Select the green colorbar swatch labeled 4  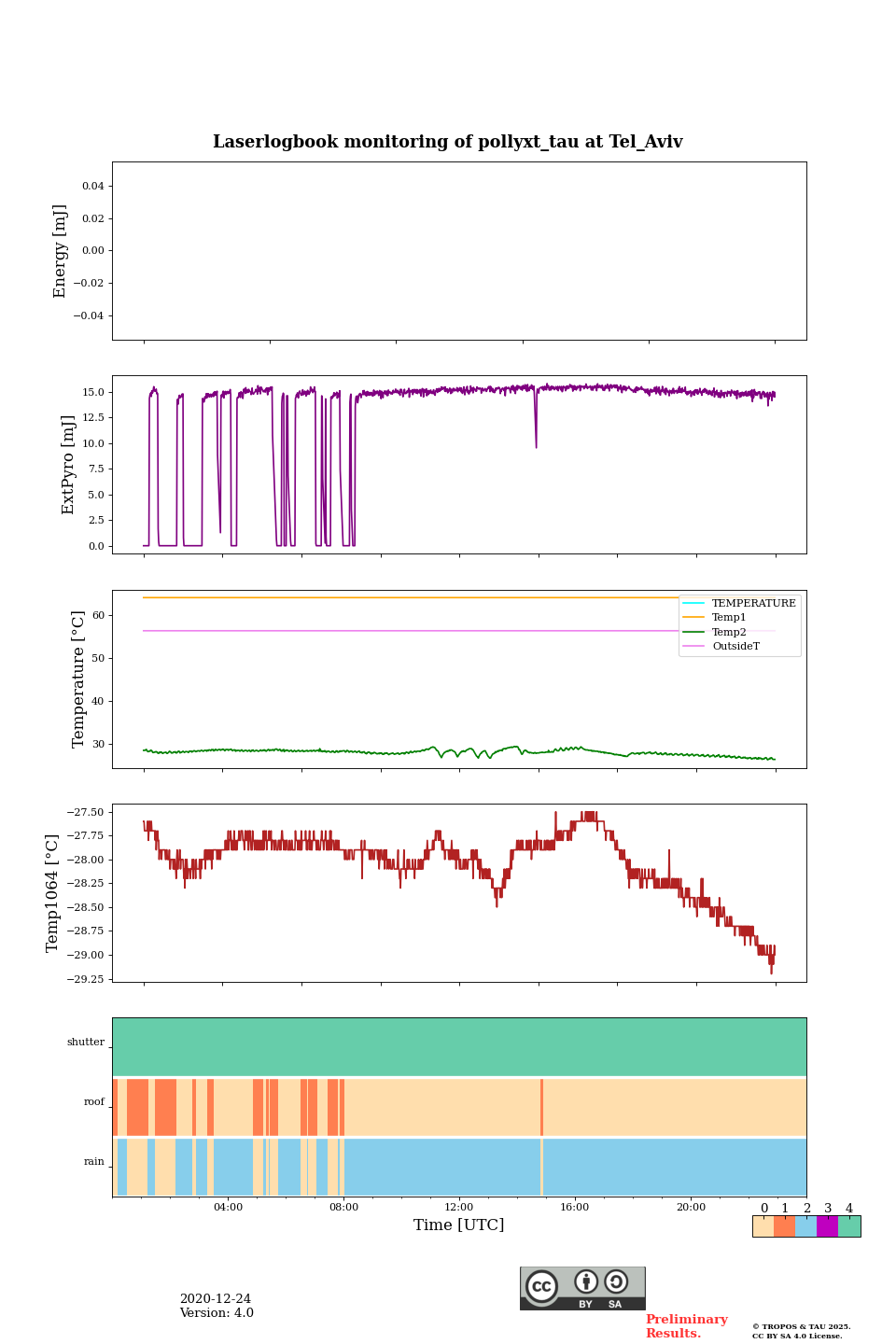(x=849, y=1226)
